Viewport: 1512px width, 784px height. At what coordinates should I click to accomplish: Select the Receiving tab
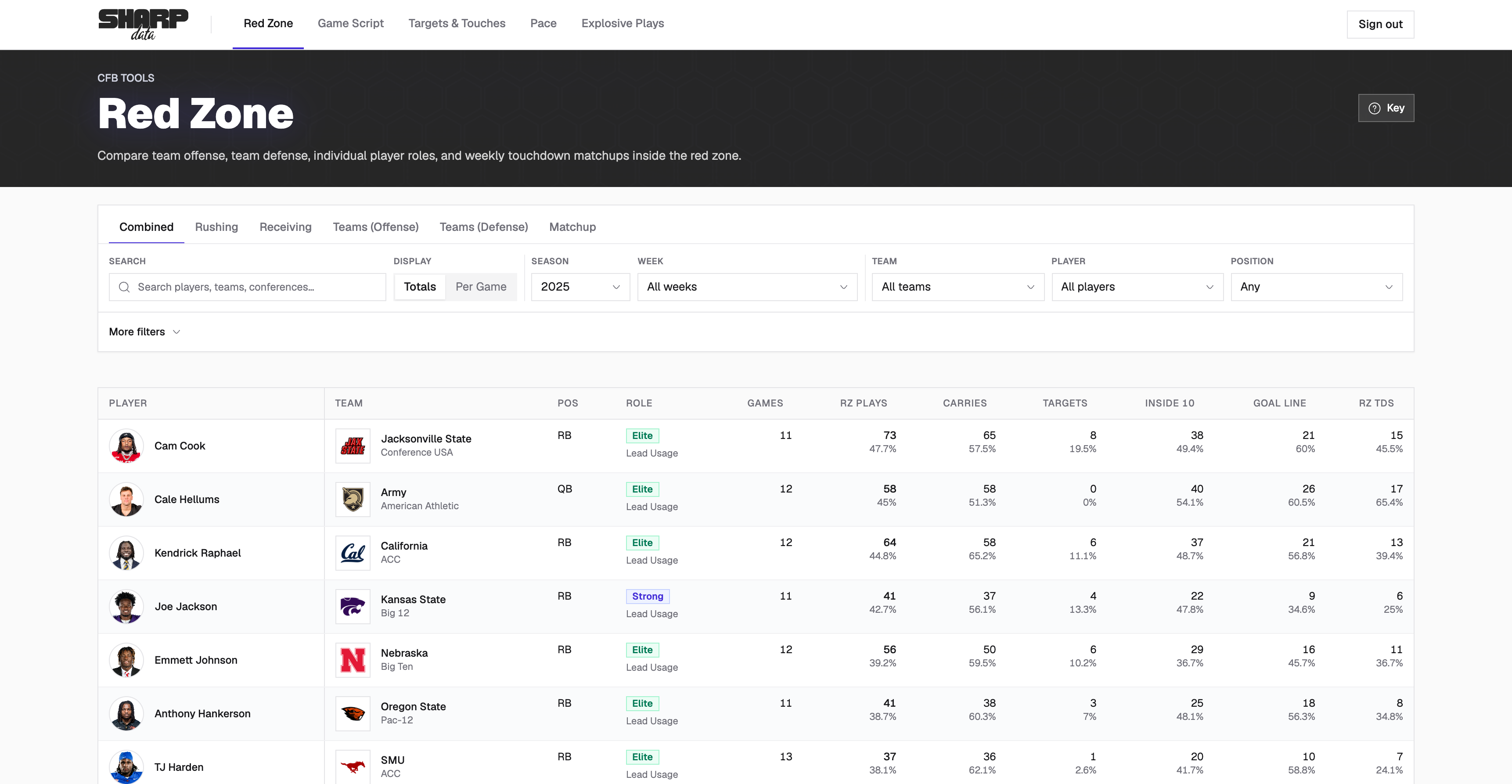click(x=285, y=227)
